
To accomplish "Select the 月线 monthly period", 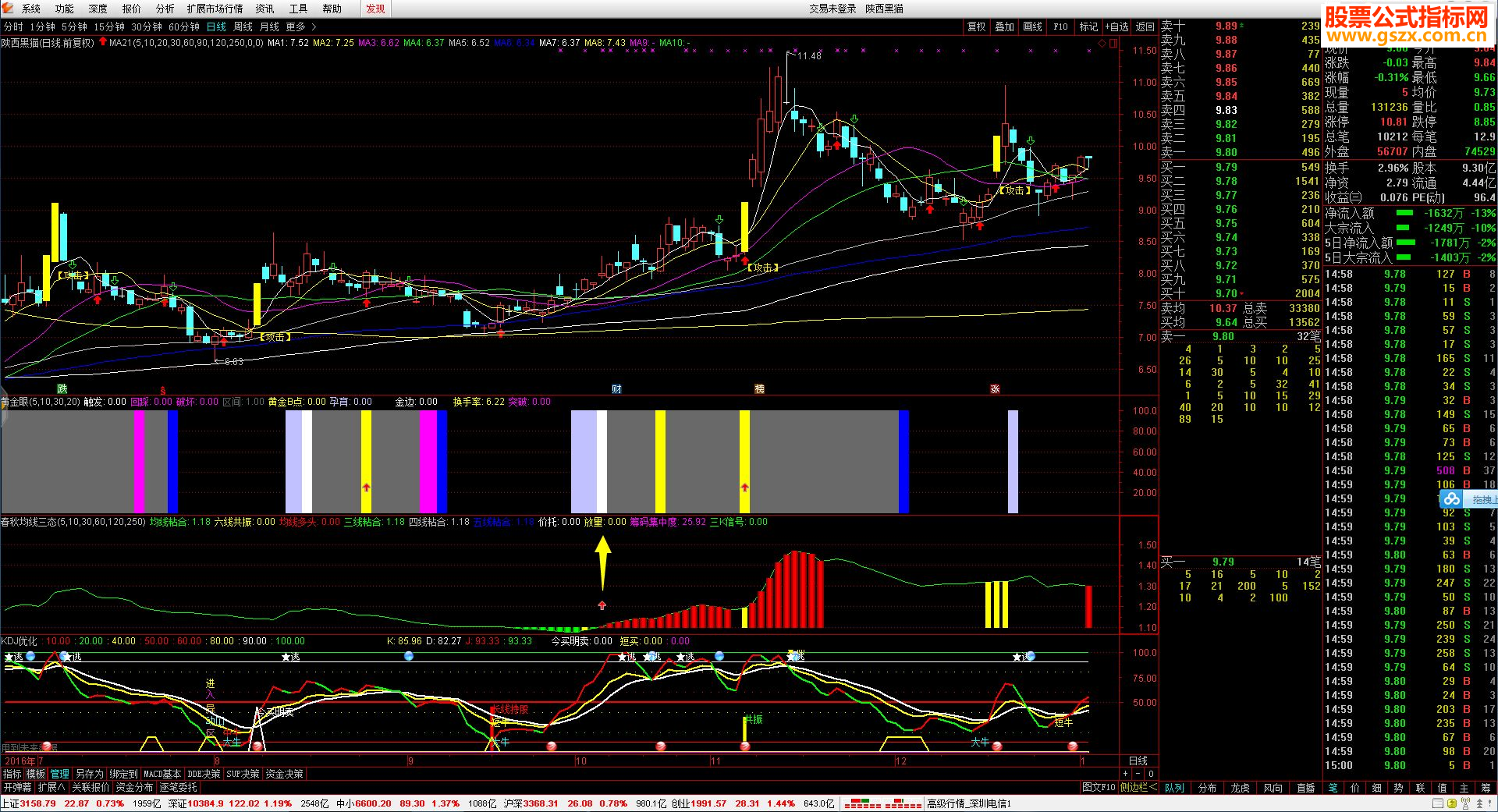I will tap(269, 27).
